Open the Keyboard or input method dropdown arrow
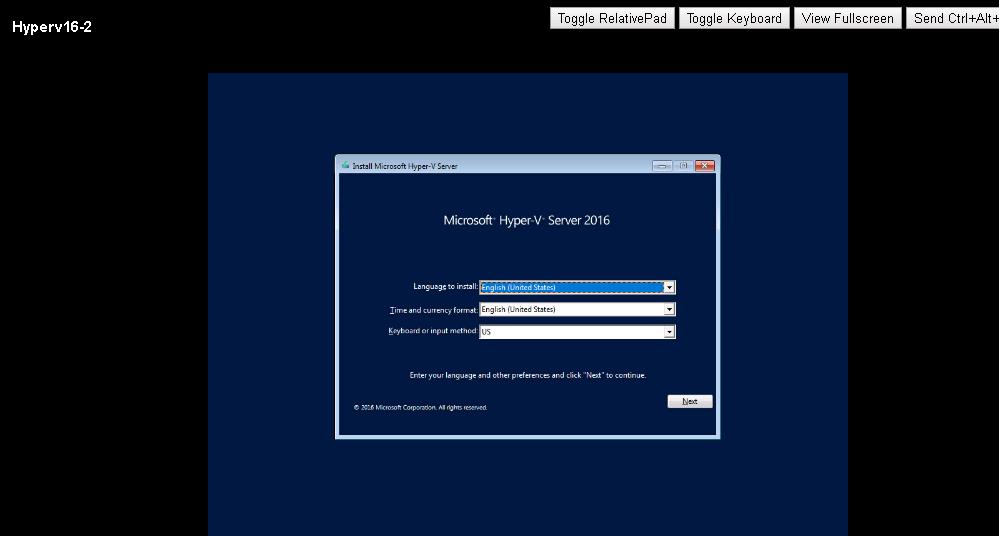 pyautogui.click(x=669, y=331)
